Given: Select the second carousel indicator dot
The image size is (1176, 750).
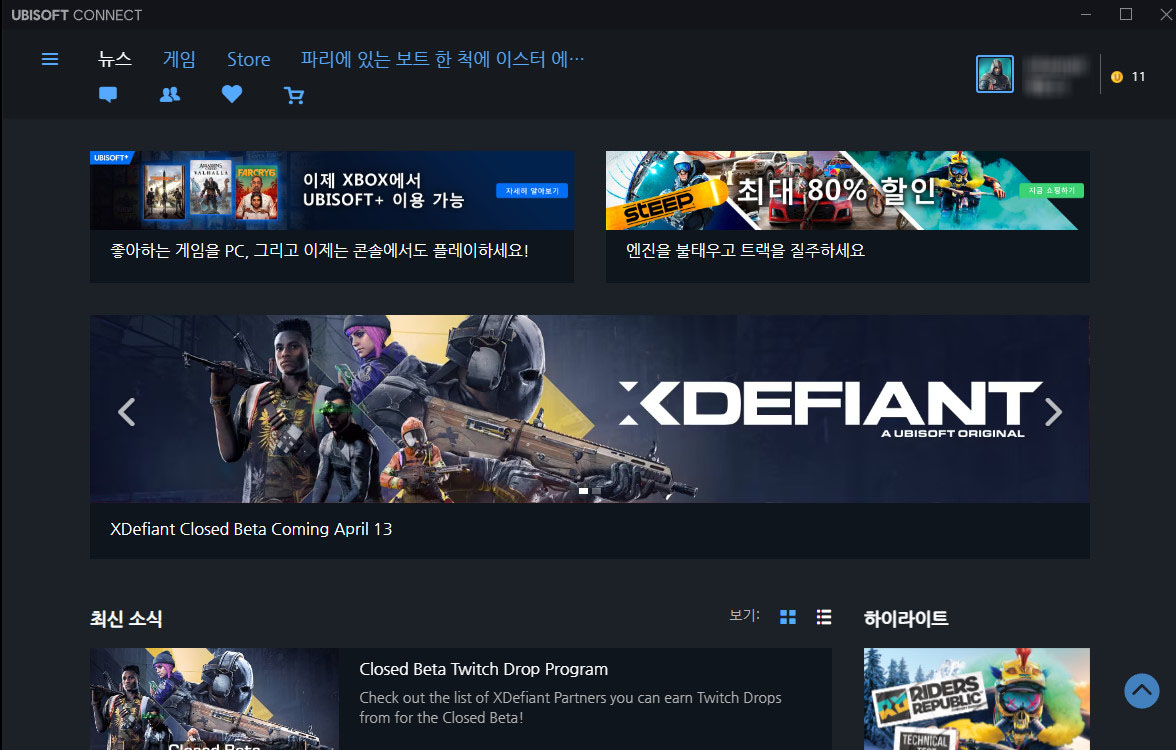Looking at the screenshot, I should pos(596,490).
